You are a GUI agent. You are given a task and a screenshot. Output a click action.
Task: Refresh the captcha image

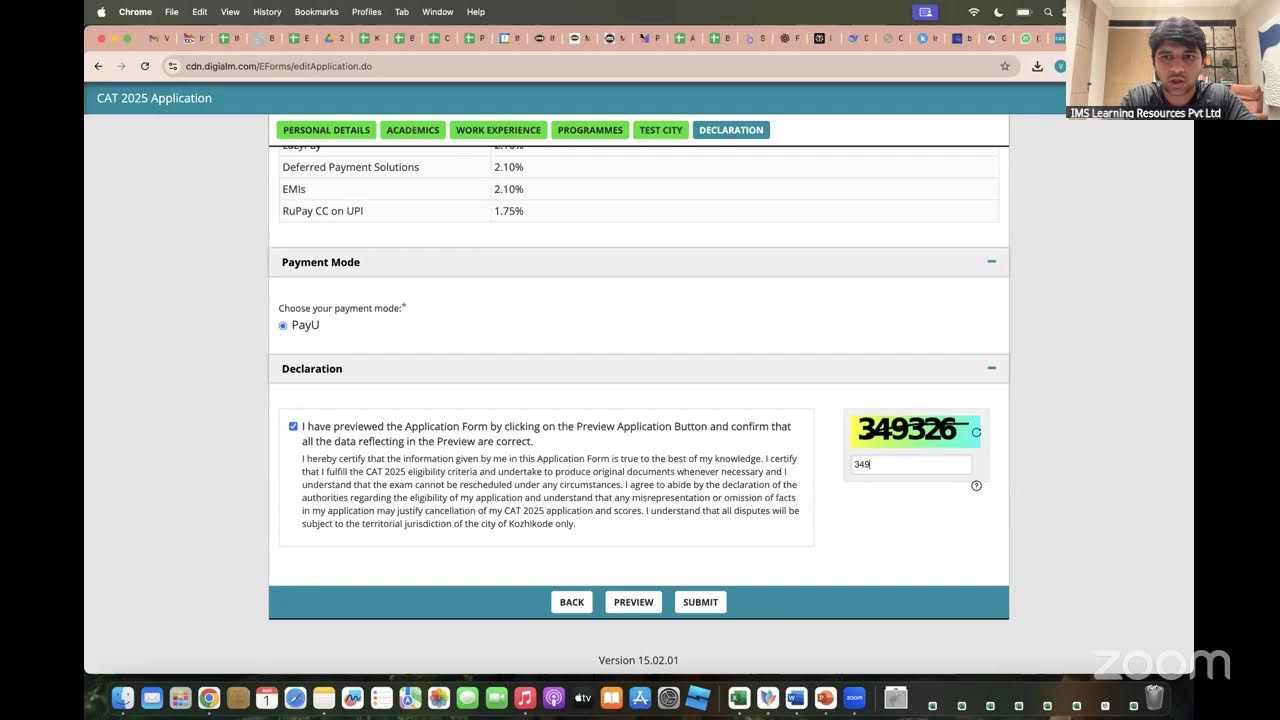pos(976,433)
